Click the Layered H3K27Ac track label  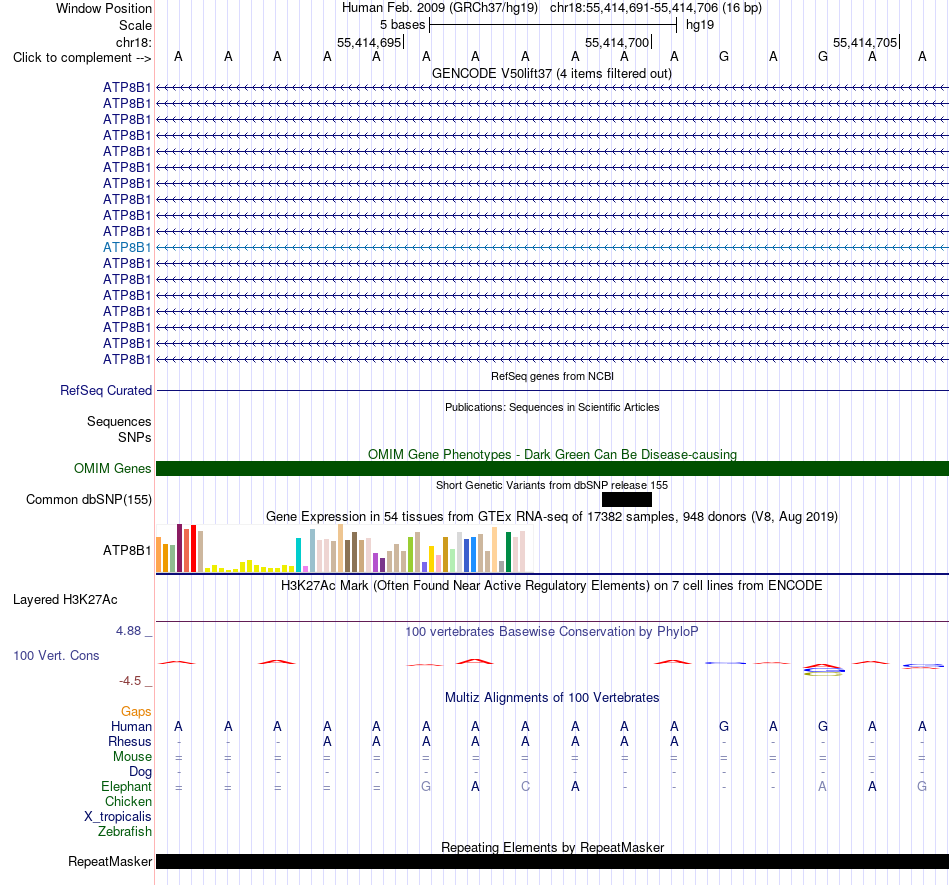click(x=65, y=600)
